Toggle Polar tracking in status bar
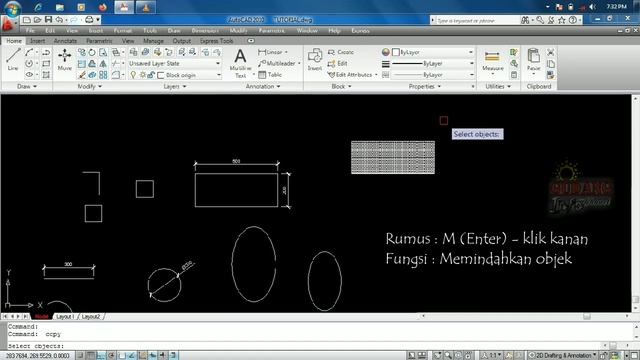 pos(111,356)
